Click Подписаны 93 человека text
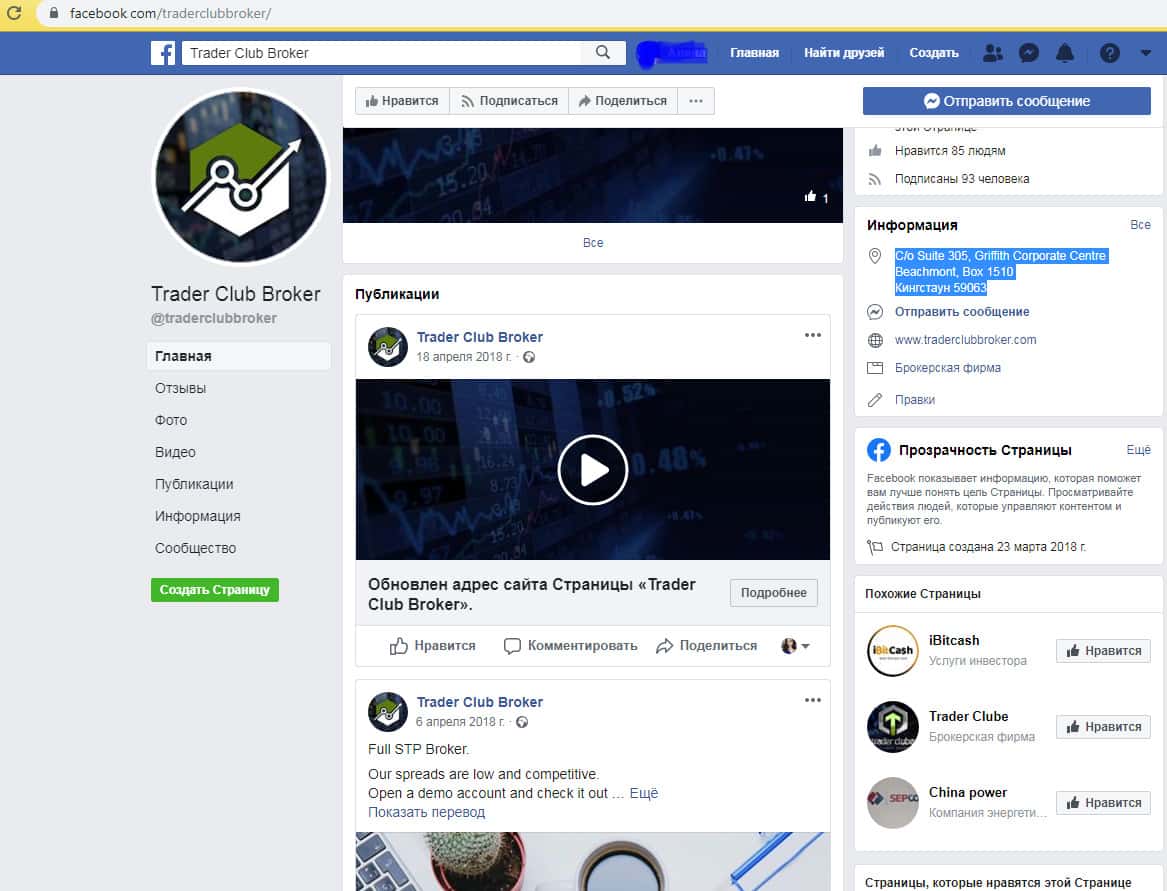 [962, 179]
